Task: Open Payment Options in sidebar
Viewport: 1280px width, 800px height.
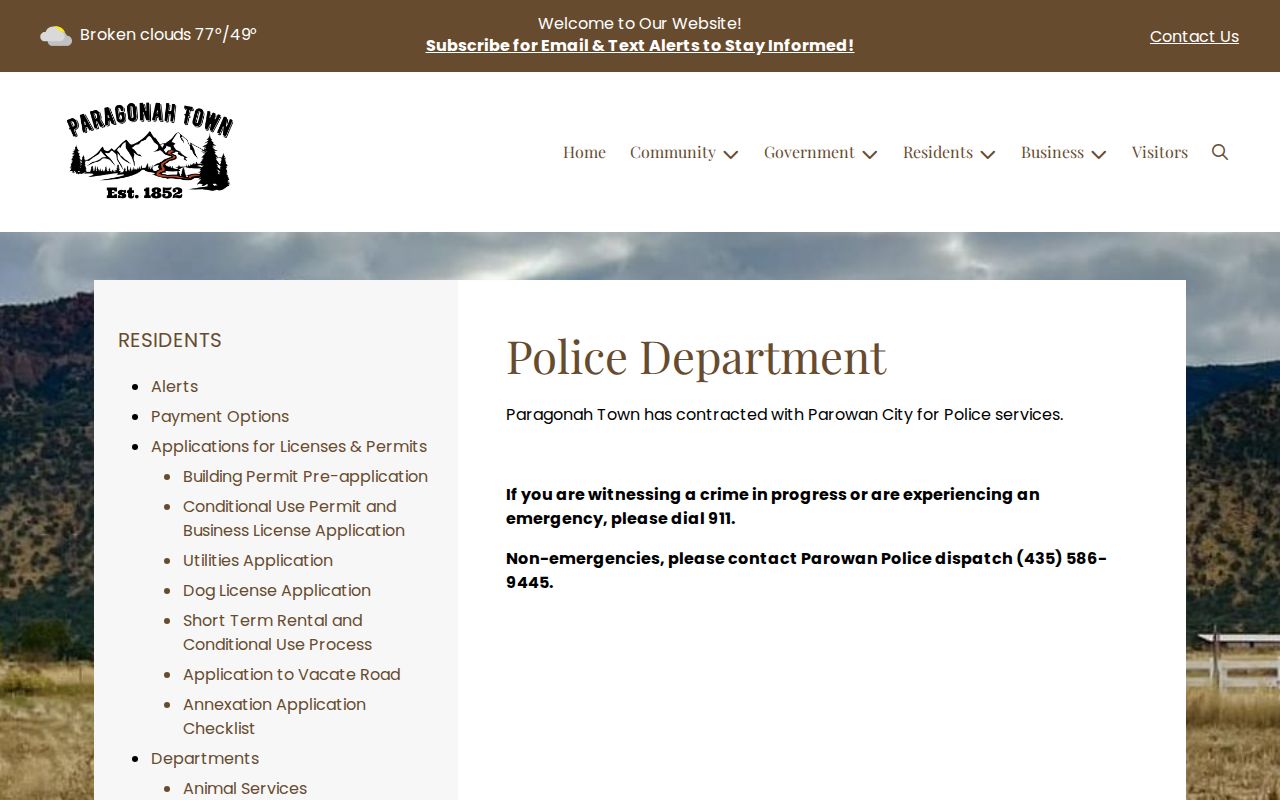Action: [220, 416]
